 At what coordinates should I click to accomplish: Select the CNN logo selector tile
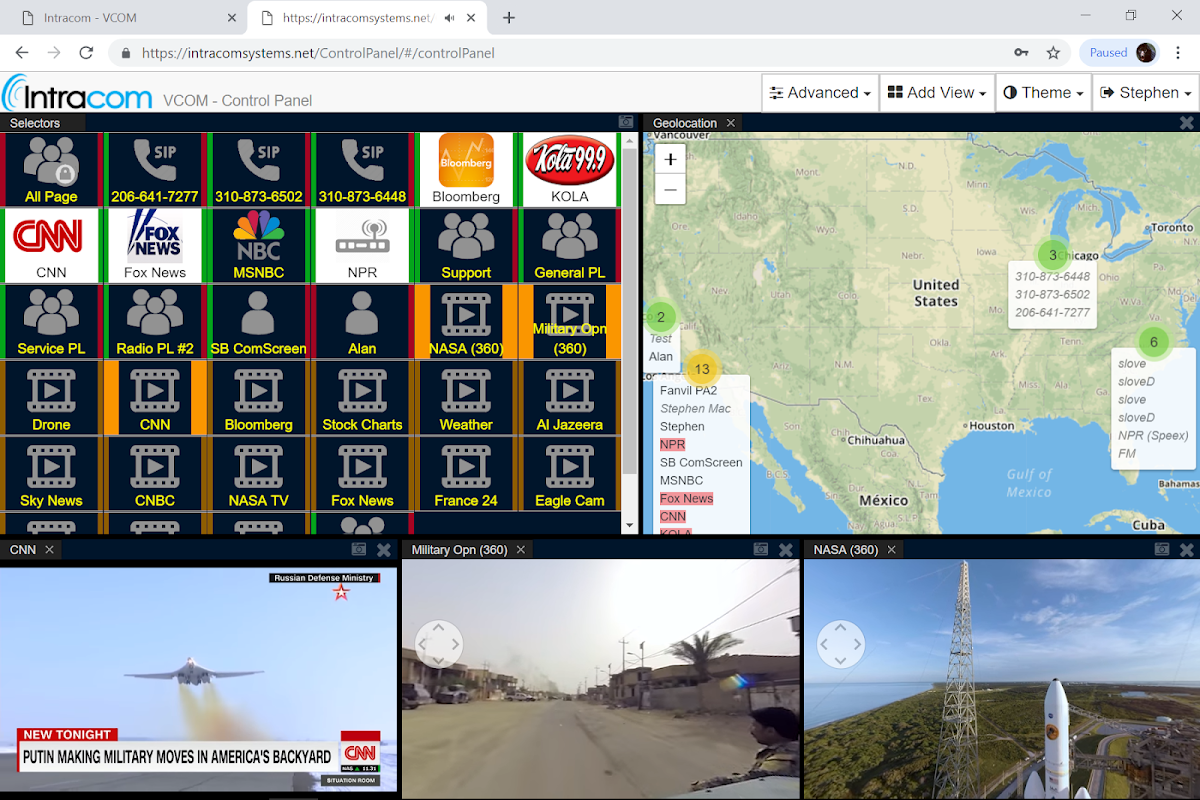click(x=51, y=246)
